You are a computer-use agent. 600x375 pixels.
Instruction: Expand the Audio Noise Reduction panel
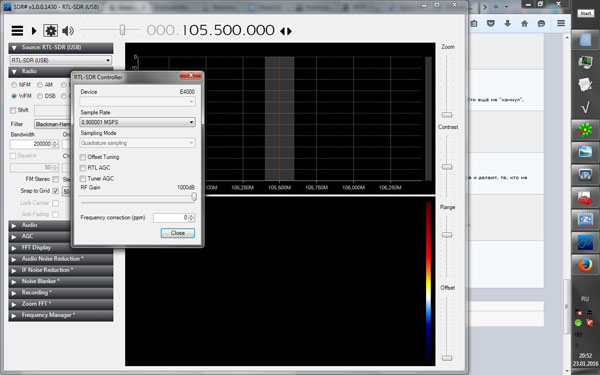[x=61, y=259]
